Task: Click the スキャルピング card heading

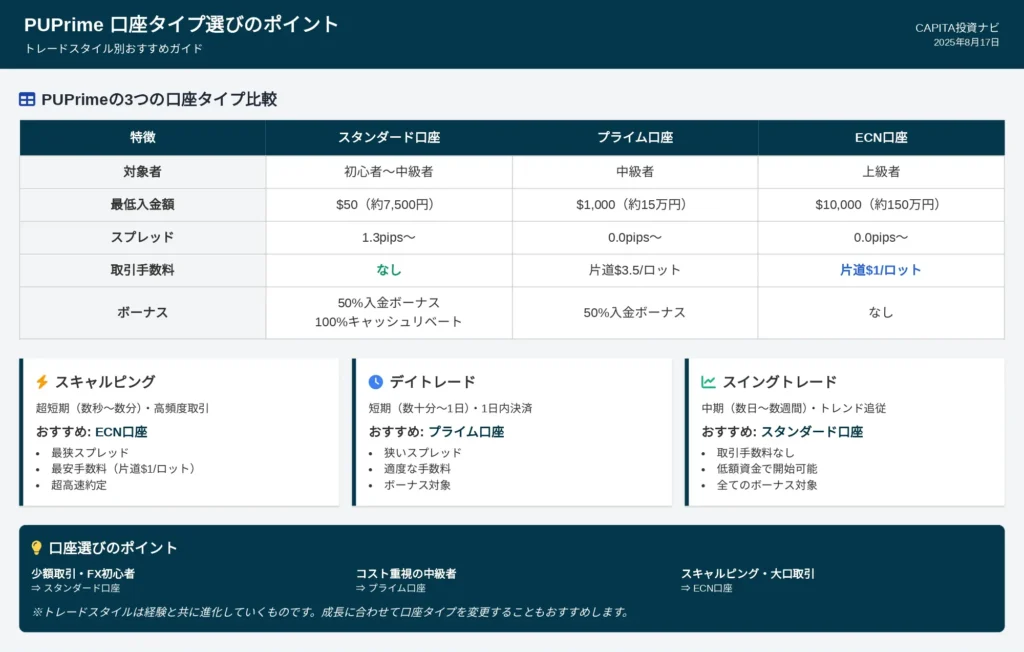Action: point(105,382)
